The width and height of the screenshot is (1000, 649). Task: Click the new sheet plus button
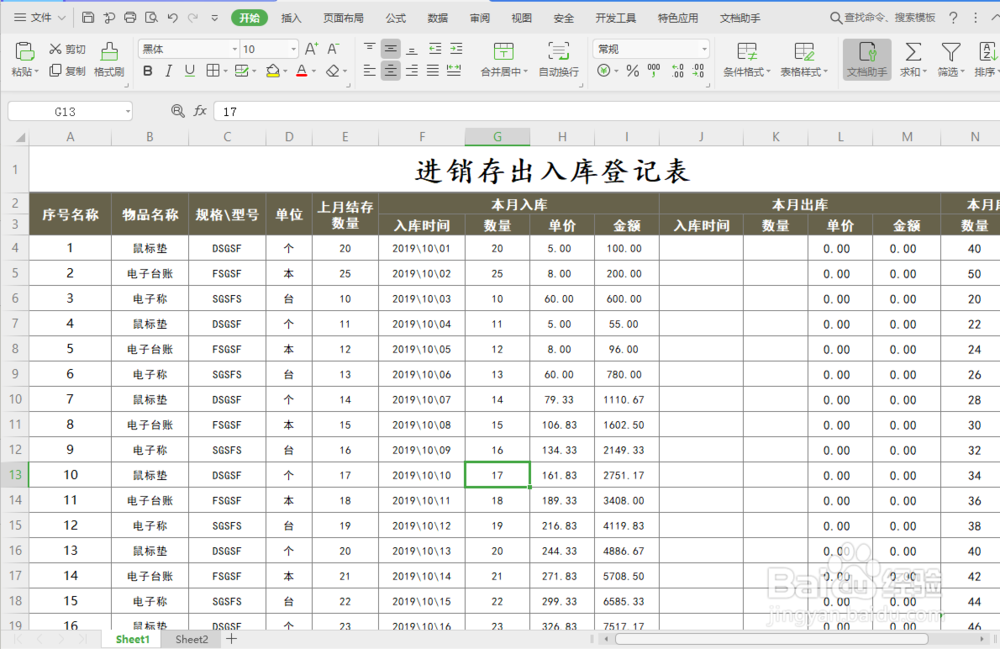(x=233, y=639)
